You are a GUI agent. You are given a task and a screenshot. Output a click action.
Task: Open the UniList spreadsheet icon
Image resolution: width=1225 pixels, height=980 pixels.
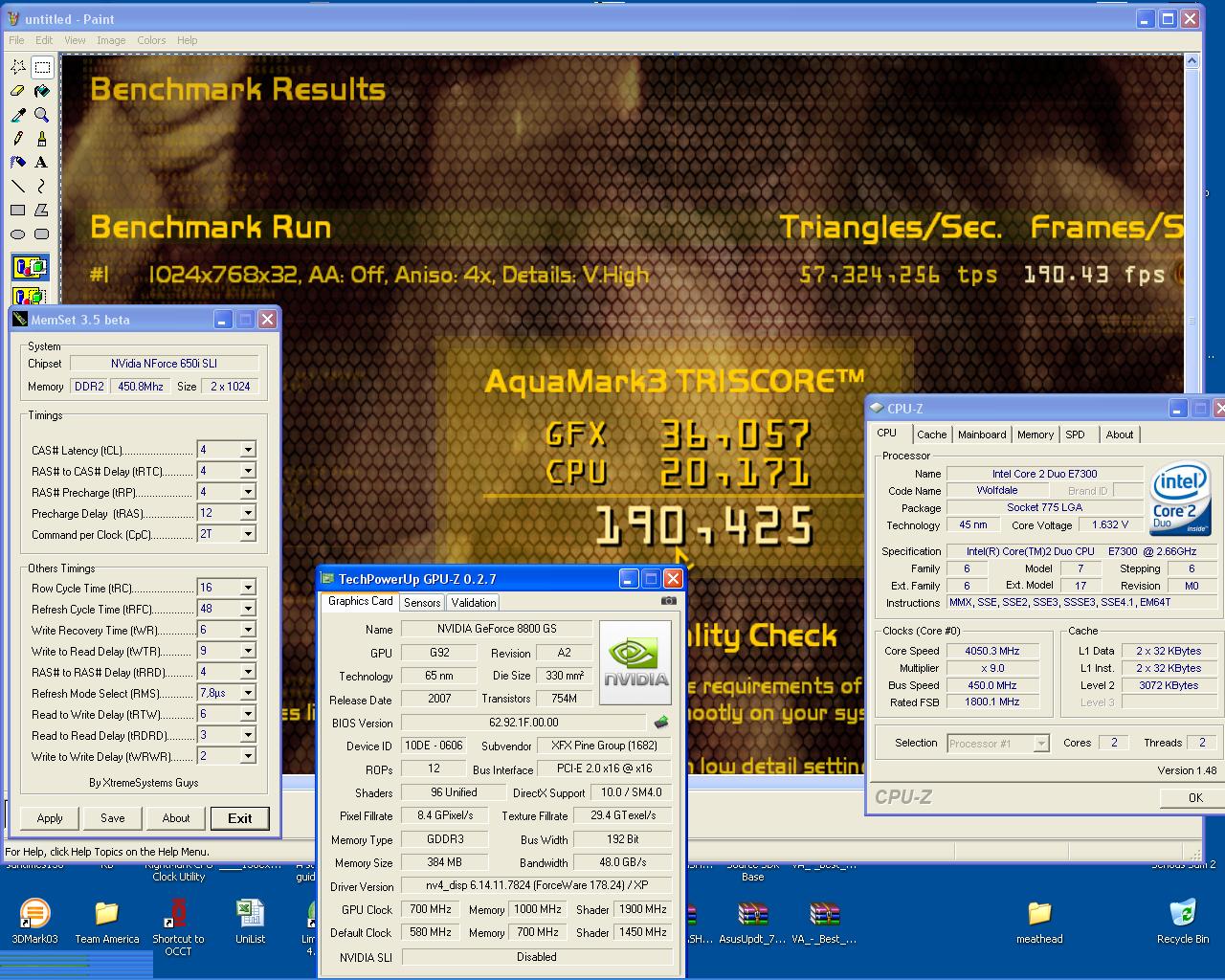point(251,923)
